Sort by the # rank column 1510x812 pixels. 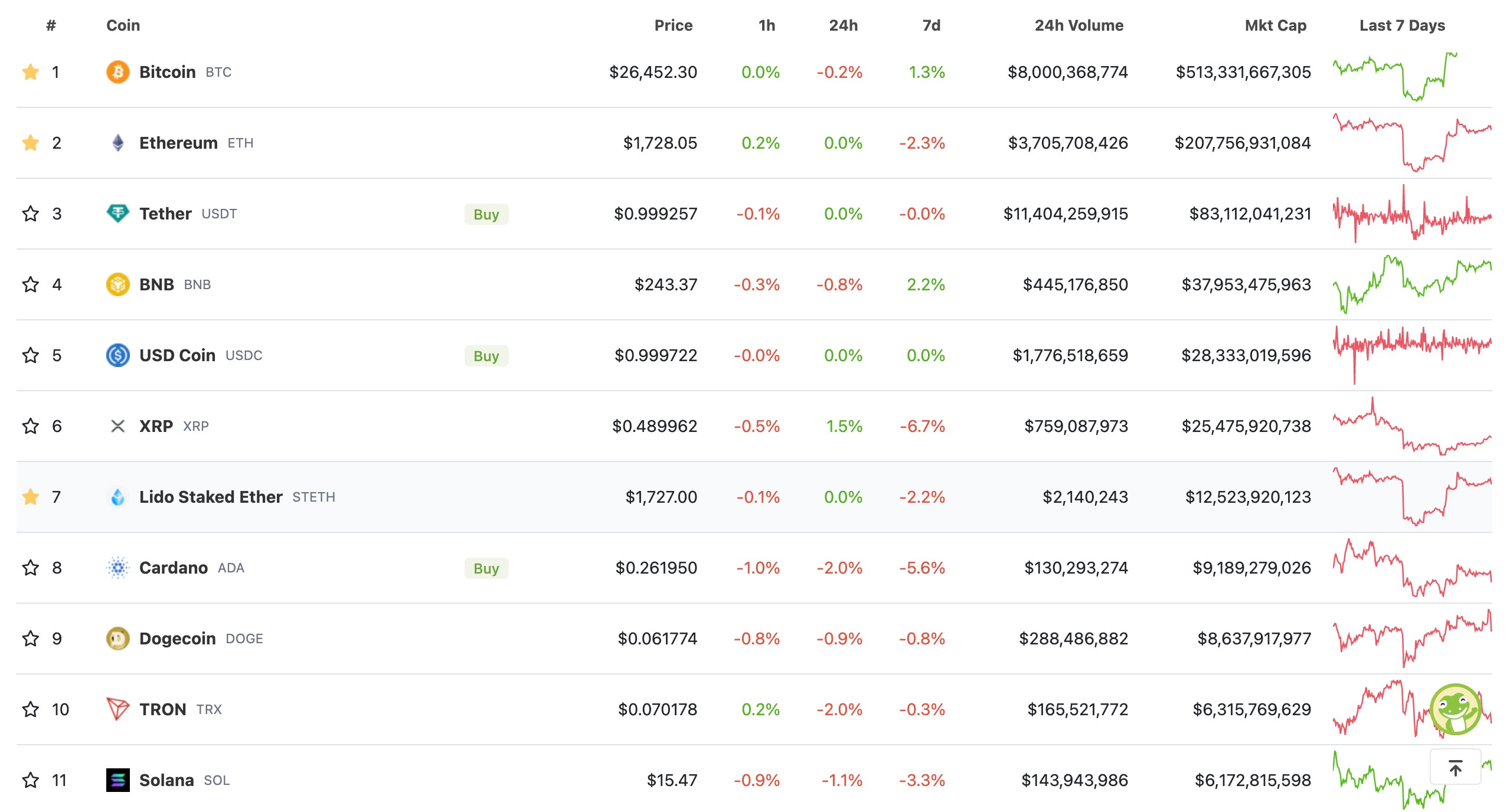click(x=51, y=25)
